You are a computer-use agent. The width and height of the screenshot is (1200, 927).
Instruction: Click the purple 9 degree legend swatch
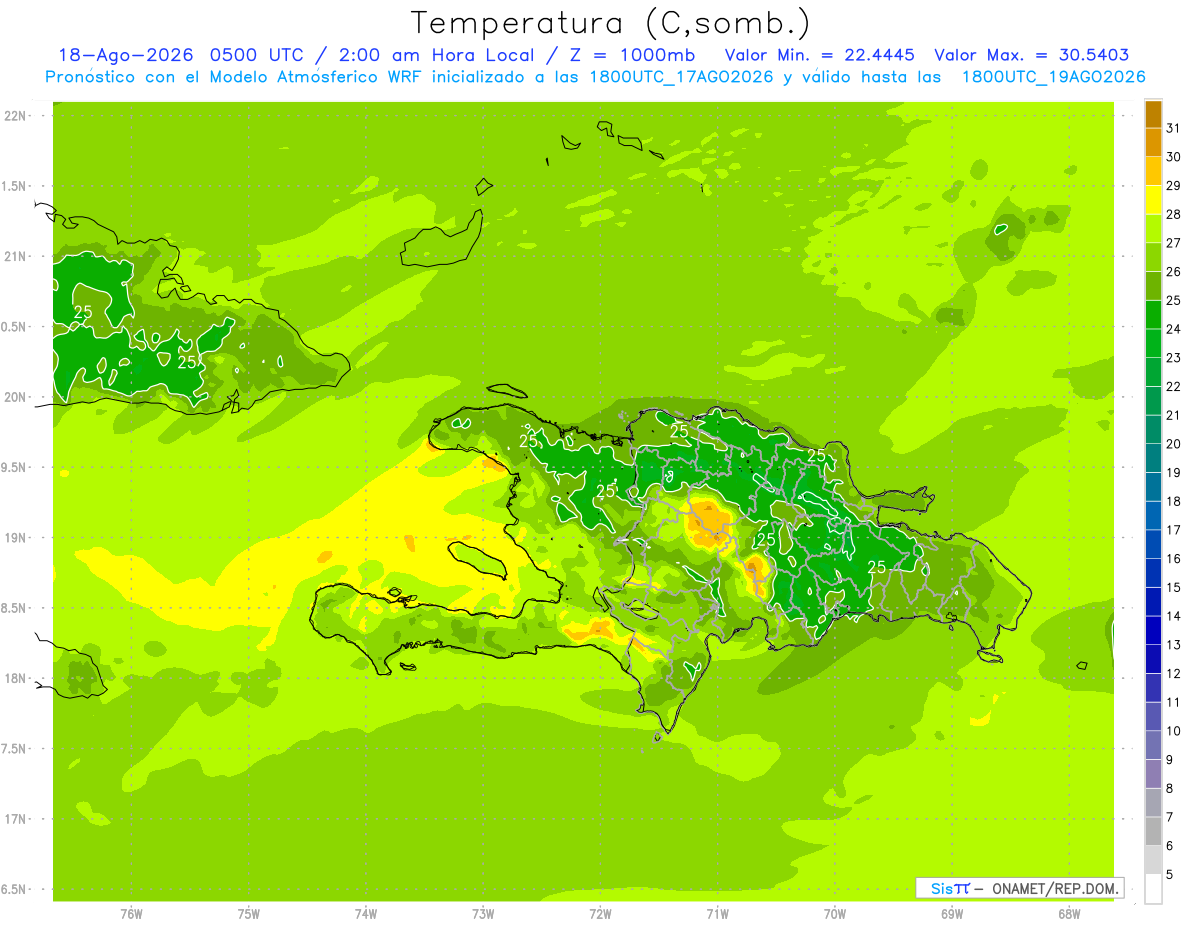1153,746
